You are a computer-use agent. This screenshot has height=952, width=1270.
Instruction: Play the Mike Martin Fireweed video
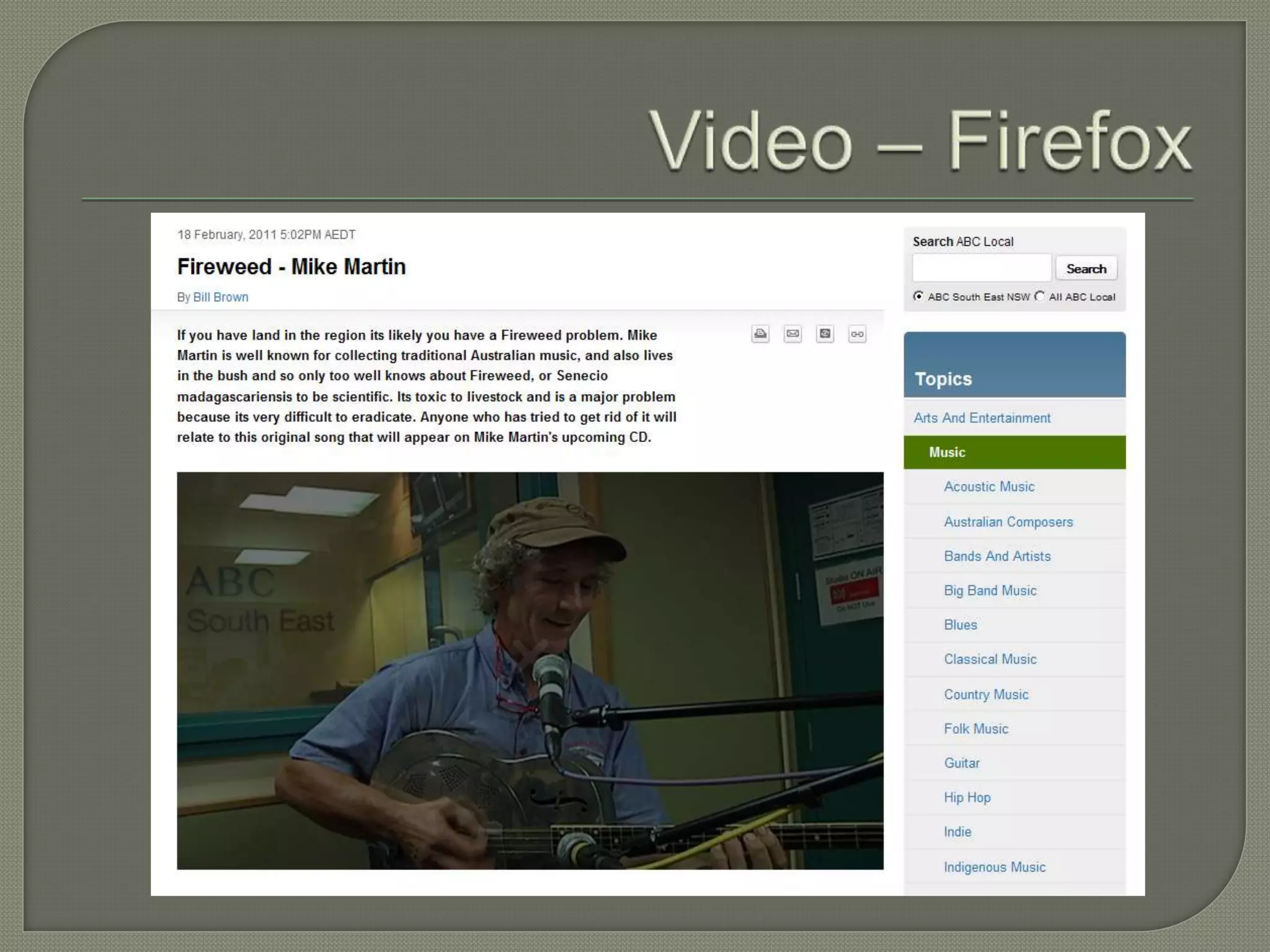pyautogui.click(x=530, y=671)
